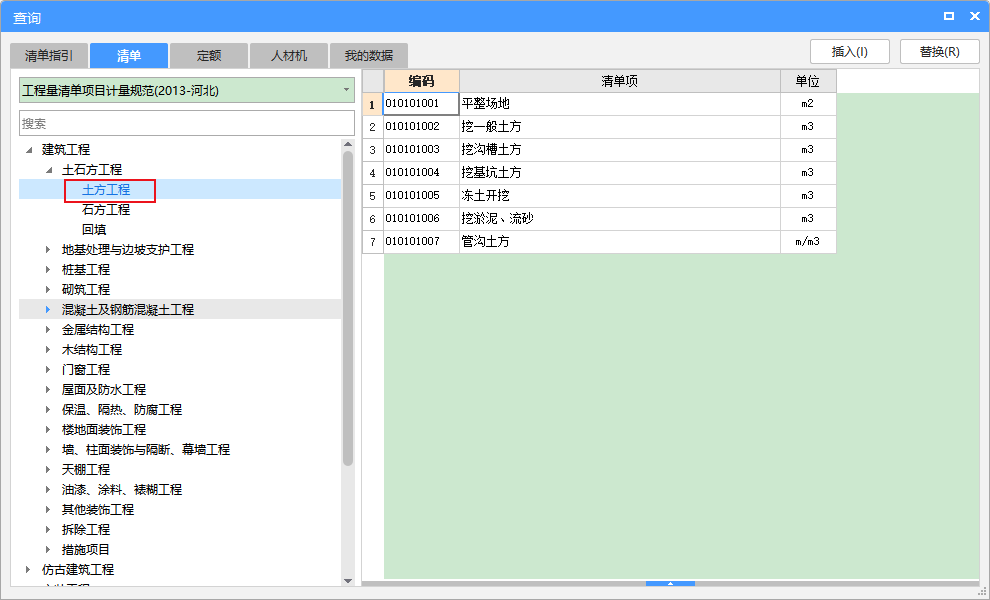
Task: Select the 土石方工程 tree label
Action: (x=92, y=170)
